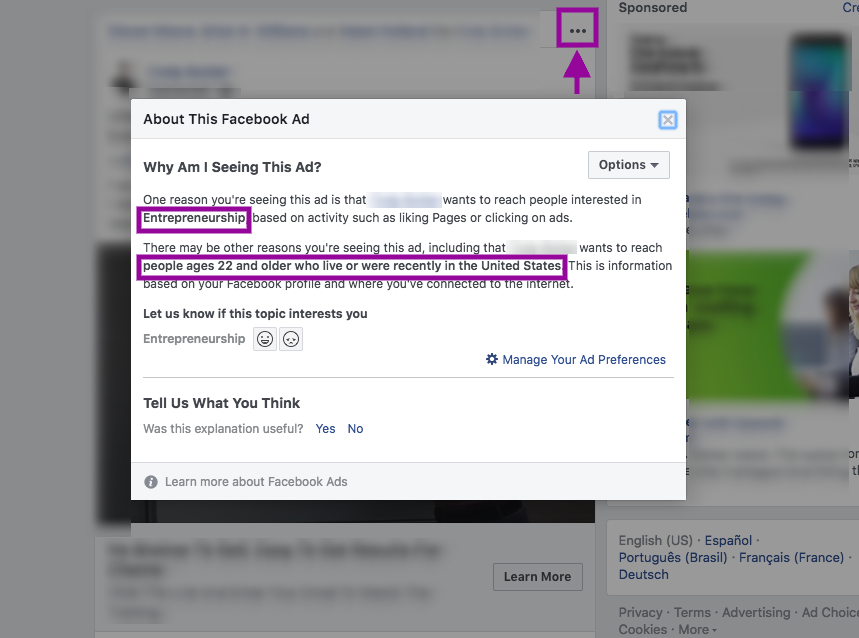Expand the More footer menu
This screenshot has height=638, width=859.
[697, 630]
